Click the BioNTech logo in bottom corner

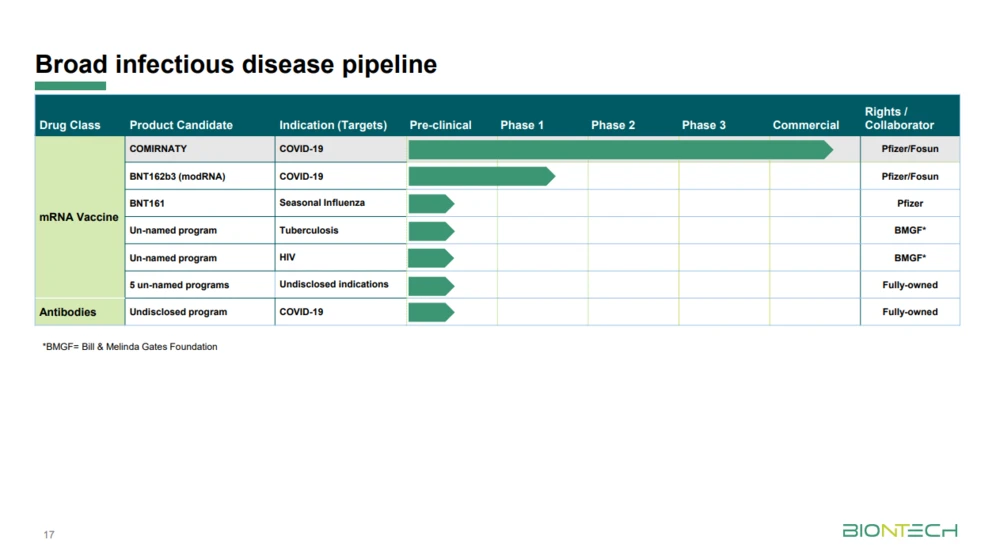point(899,530)
